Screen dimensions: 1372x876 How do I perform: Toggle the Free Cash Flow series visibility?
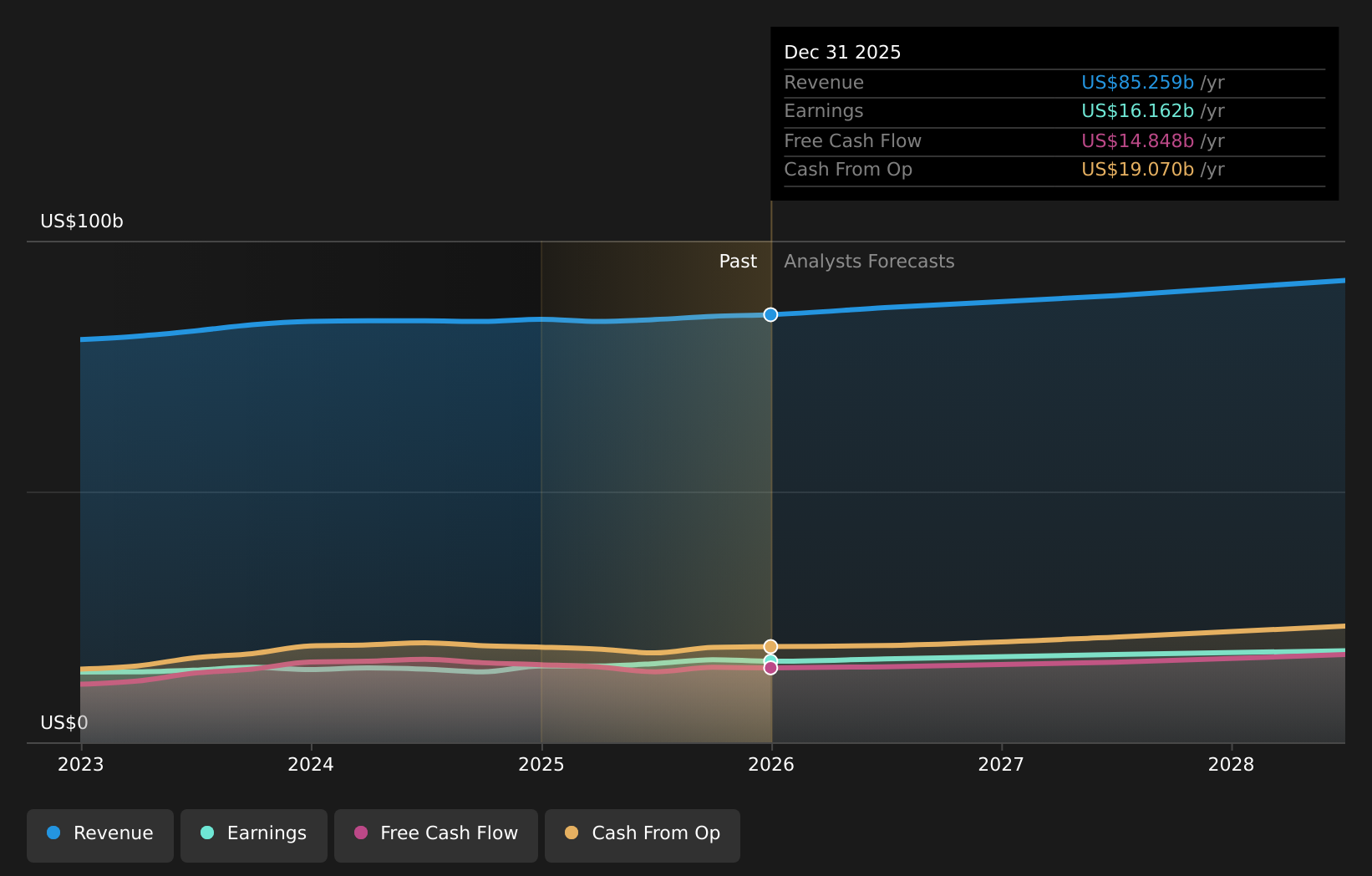pyautogui.click(x=435, y=833)
